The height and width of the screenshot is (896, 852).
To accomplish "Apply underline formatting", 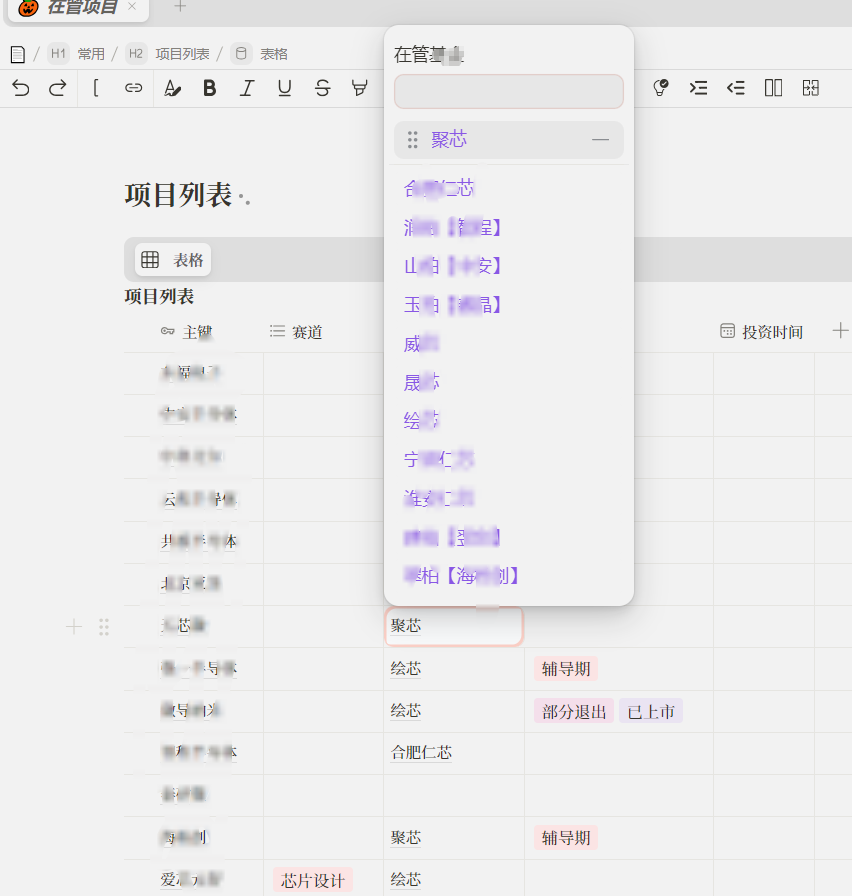I will point(285,88).
